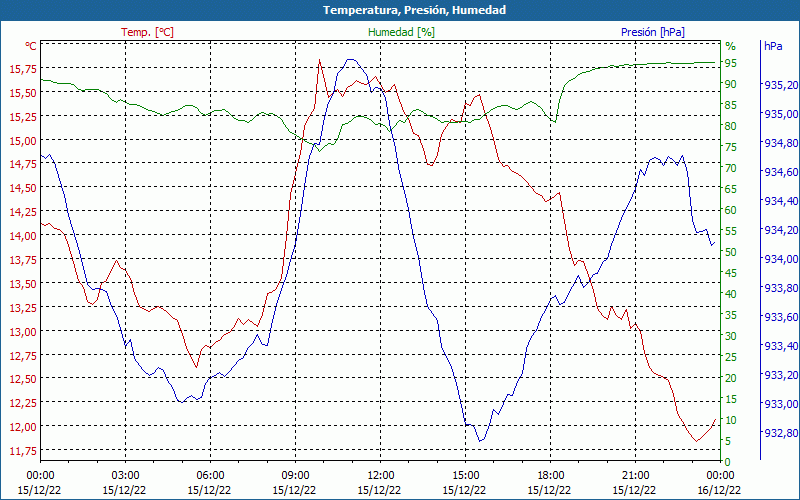800x500 pixels.
Task: Click the '°C' temperature axis unit label
Action: [x=31, y=46]
